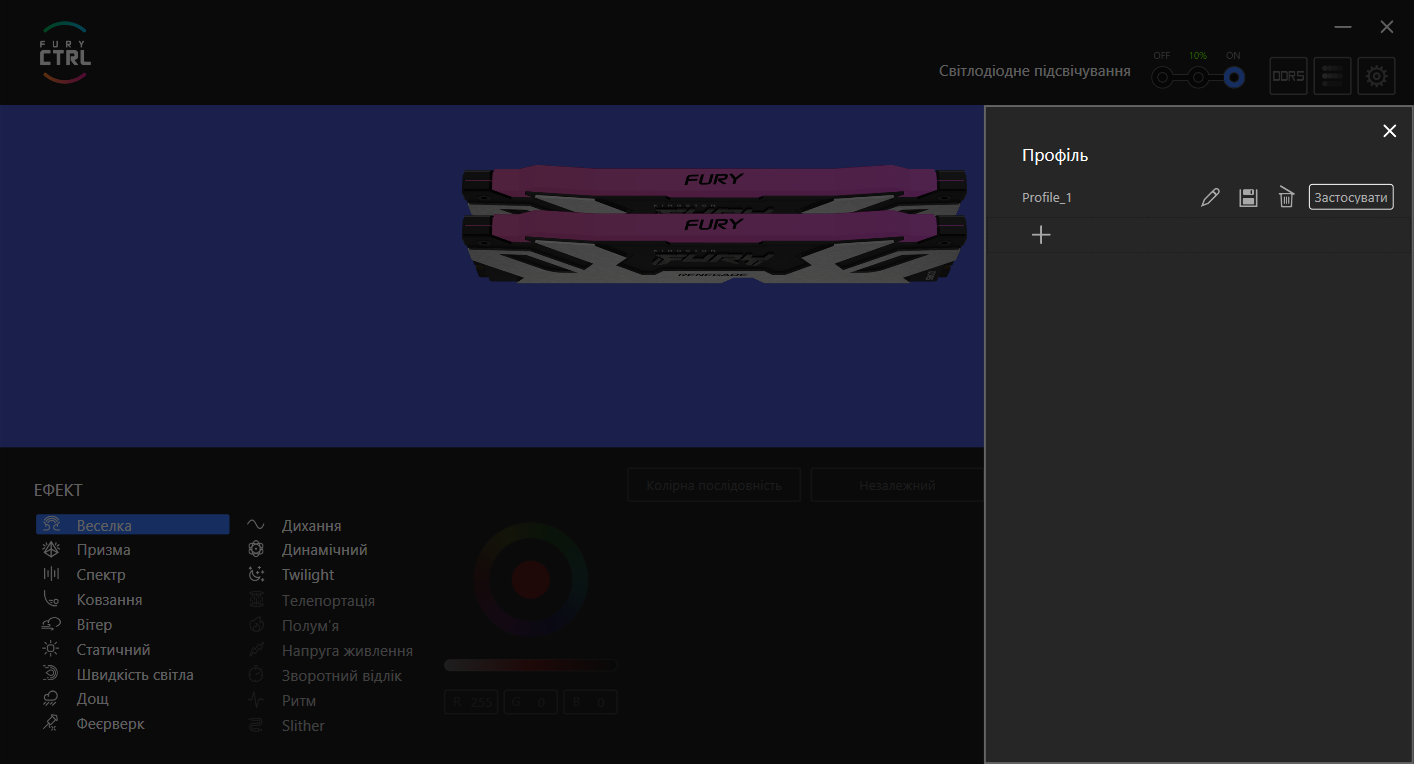Screen dimensions: 1414x764
Task: Focus the B value field
Action: click(590, 703)
